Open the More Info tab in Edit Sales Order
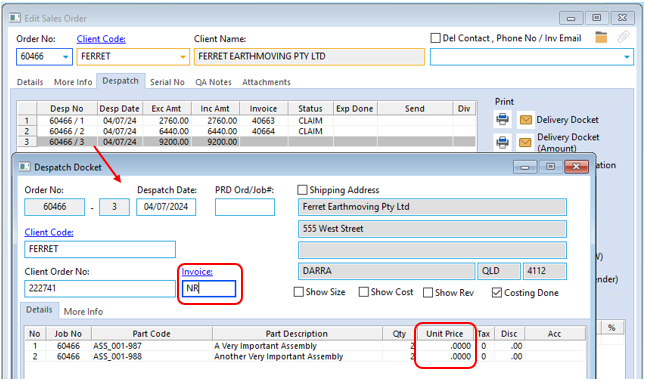Viewport: 646px width, 382px height. point(73,82)
